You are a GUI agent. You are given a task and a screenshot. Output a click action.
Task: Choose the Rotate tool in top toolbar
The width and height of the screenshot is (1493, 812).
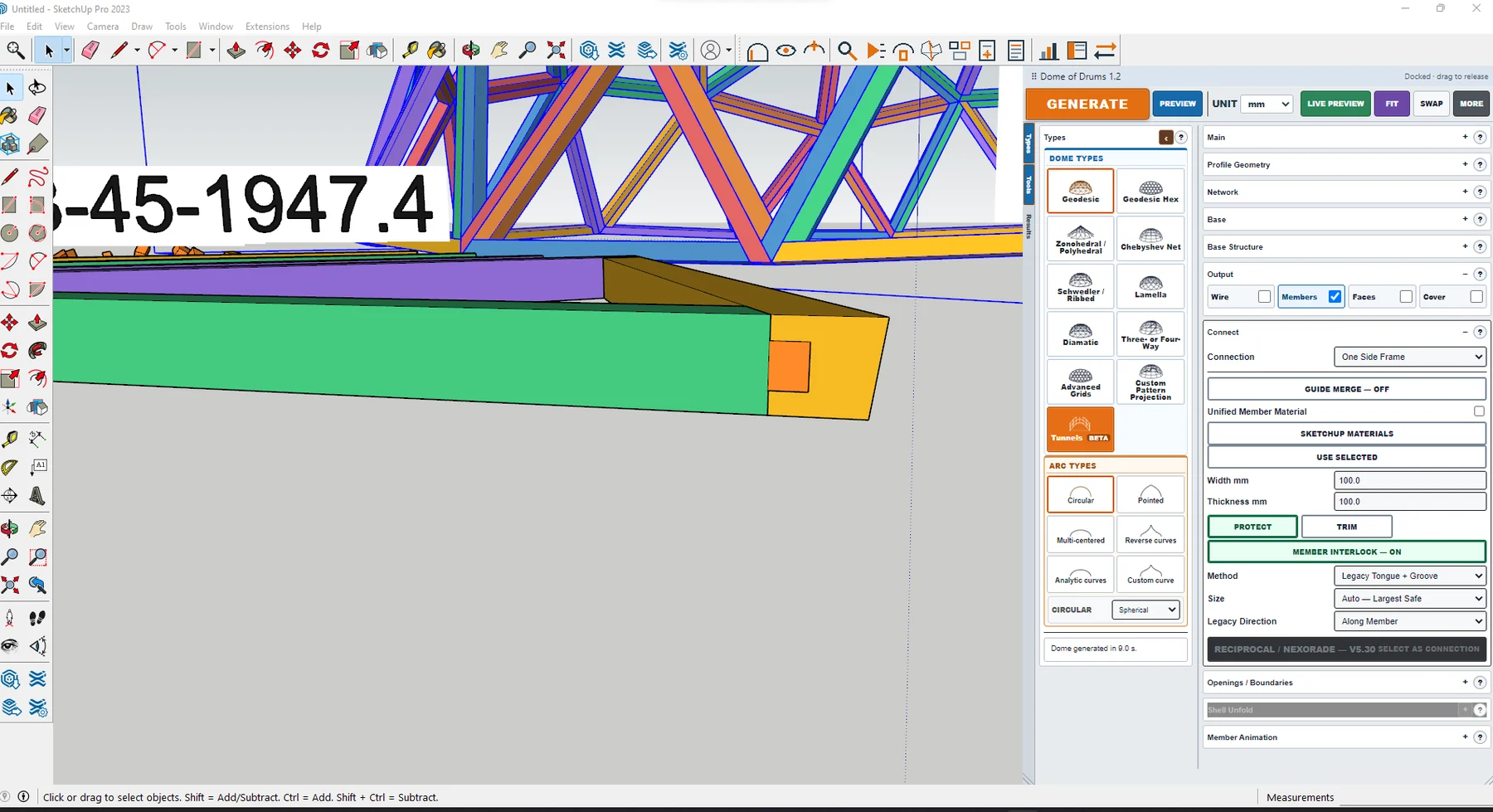pyautogui.click(x=320, y=51)
